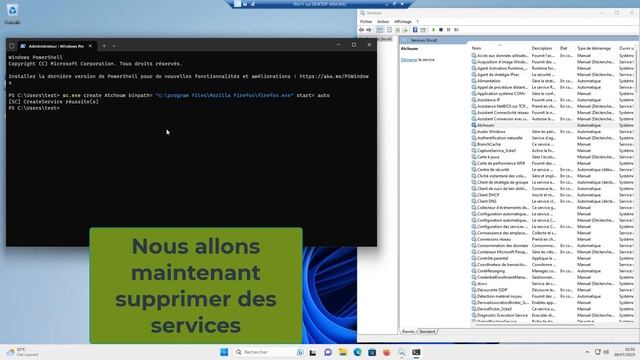The image size is (640, 360).
Task: Select the BranchCache service row
Action: tap(553, 144)
